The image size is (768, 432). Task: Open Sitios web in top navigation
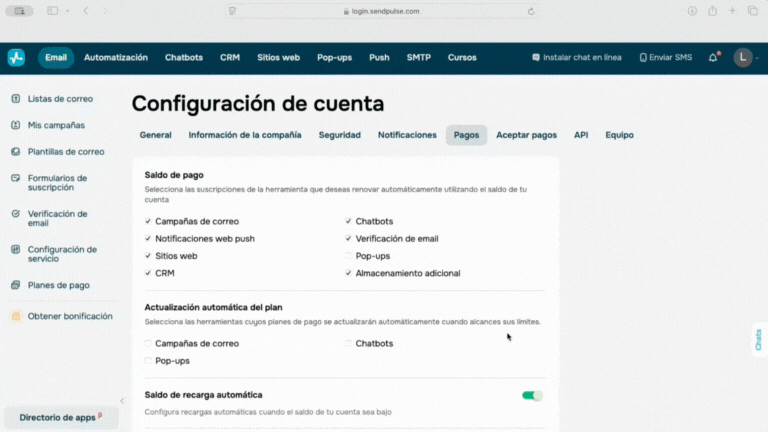[x=278, y=58]
